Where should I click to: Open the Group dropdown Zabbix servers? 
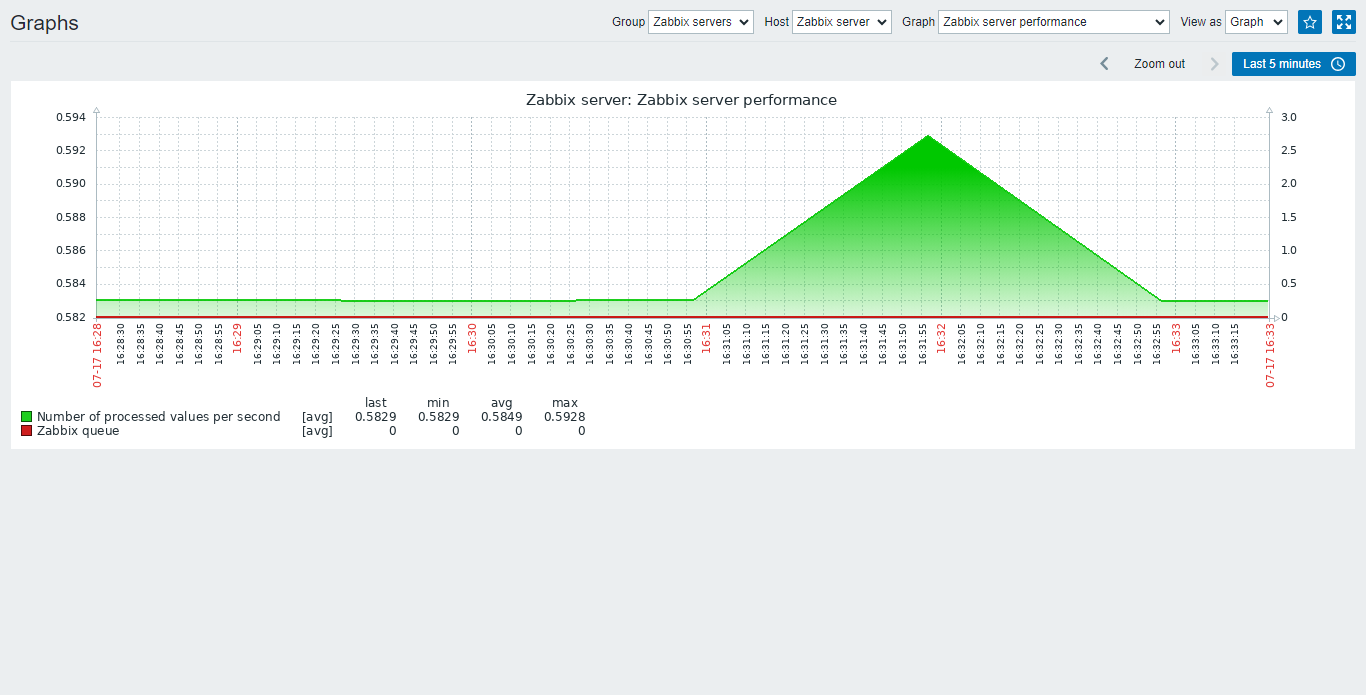tap(700, 22)
